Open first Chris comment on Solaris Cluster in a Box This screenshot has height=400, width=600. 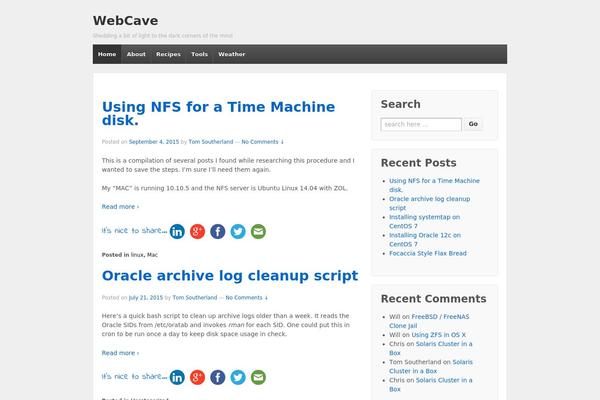tap(431, 348)
